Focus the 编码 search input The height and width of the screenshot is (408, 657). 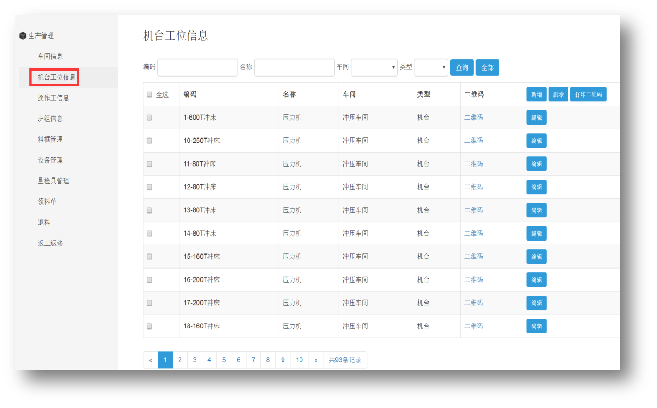tap(197, 67)
